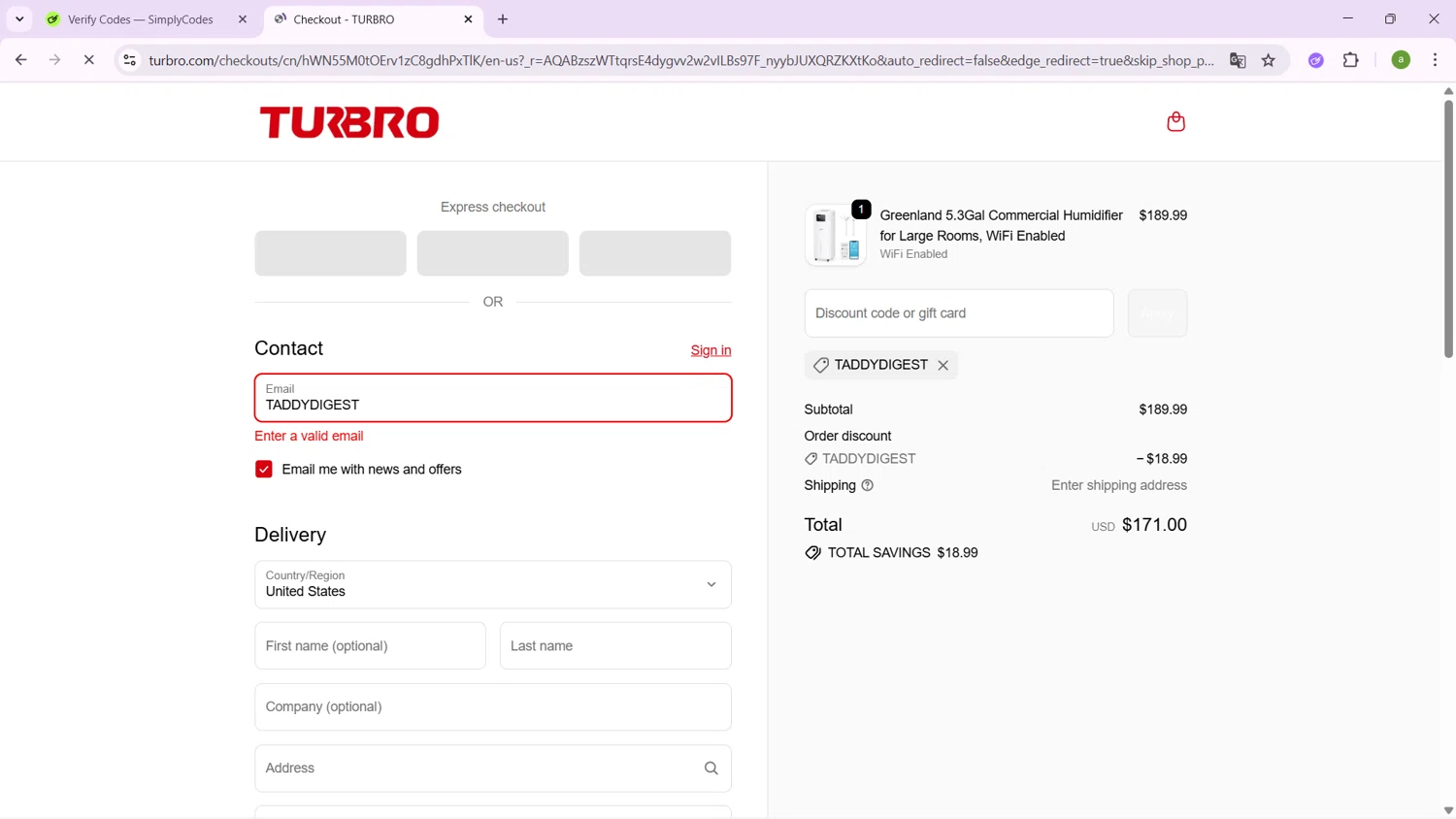Open the Country/Region dropdown
The height and width of the screenshot is (819, 1456).
click(x=493, y=584)
